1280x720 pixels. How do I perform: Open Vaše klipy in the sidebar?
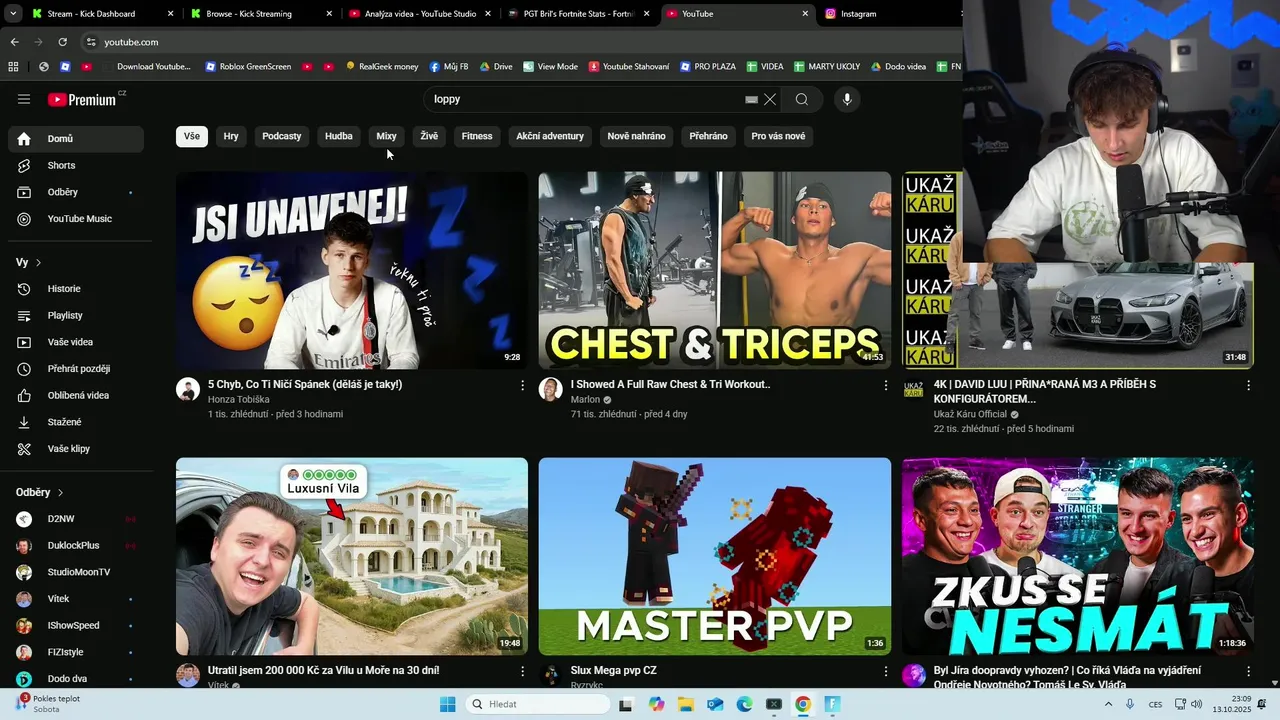[76, 449]
